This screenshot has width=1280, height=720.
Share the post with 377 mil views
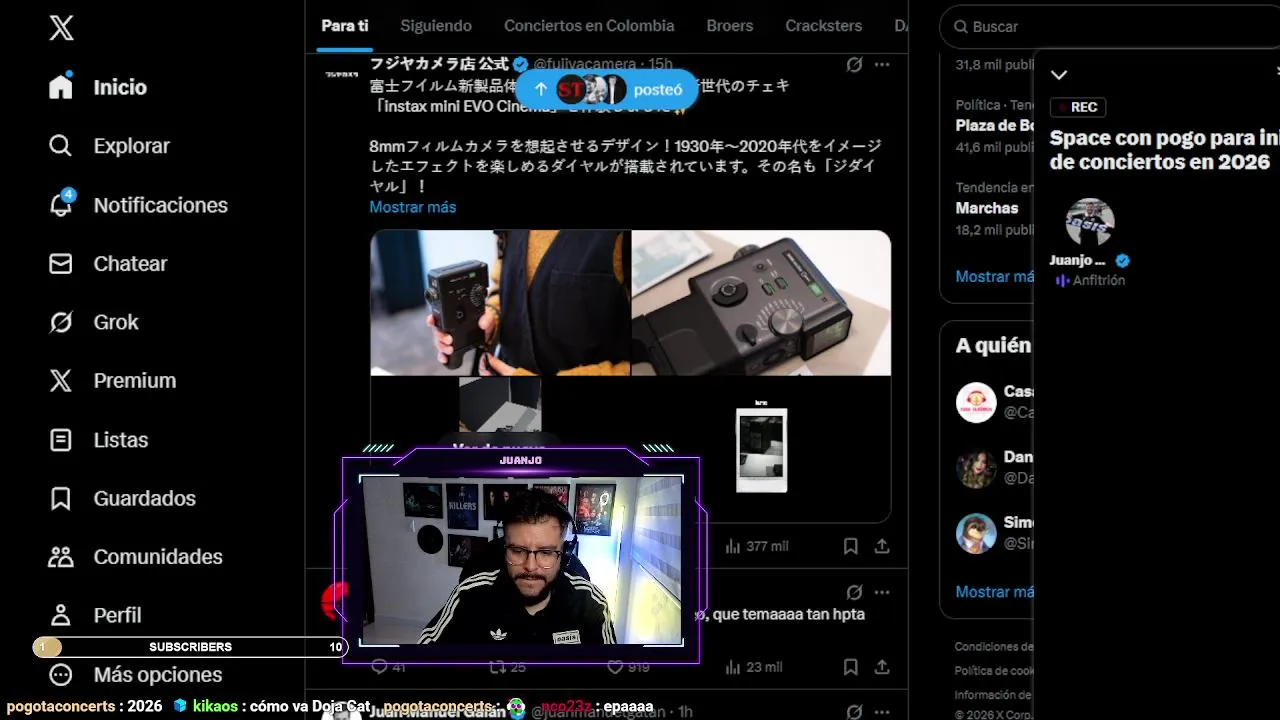[x=882, y=546]
